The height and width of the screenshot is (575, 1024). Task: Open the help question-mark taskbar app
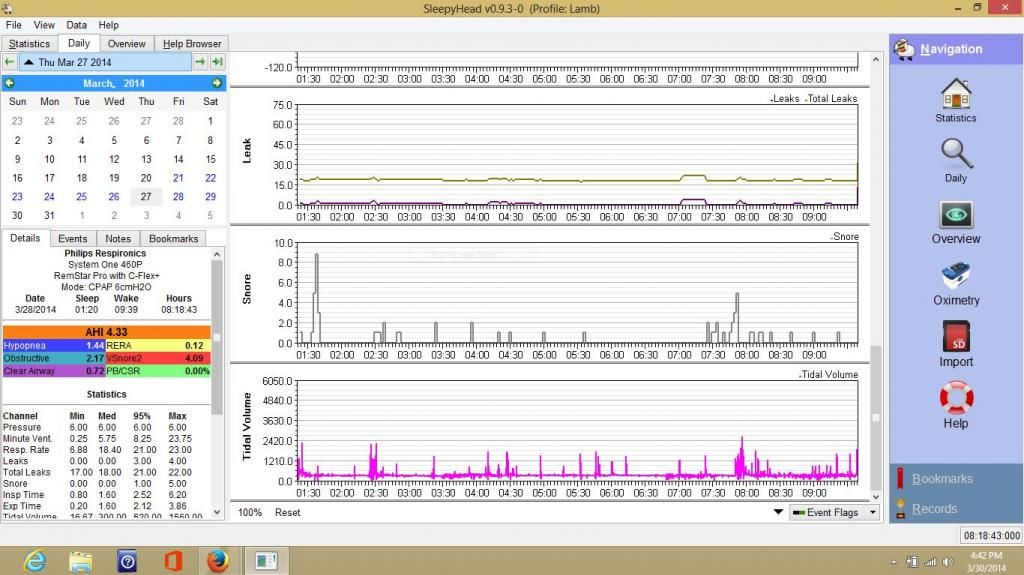click(127, 561)
